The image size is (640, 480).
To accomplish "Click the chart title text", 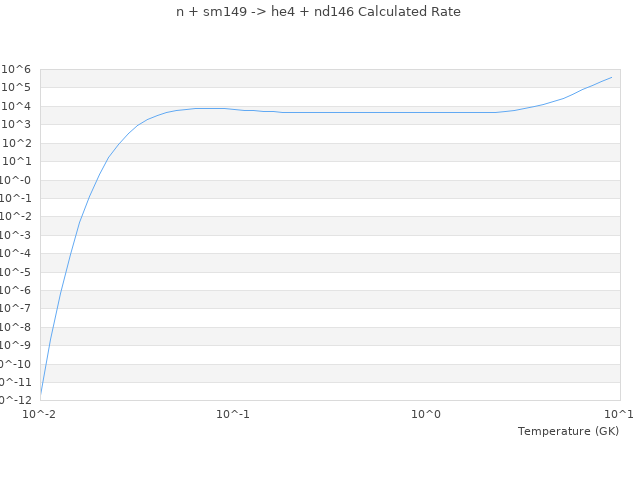I will pos(318,12).
